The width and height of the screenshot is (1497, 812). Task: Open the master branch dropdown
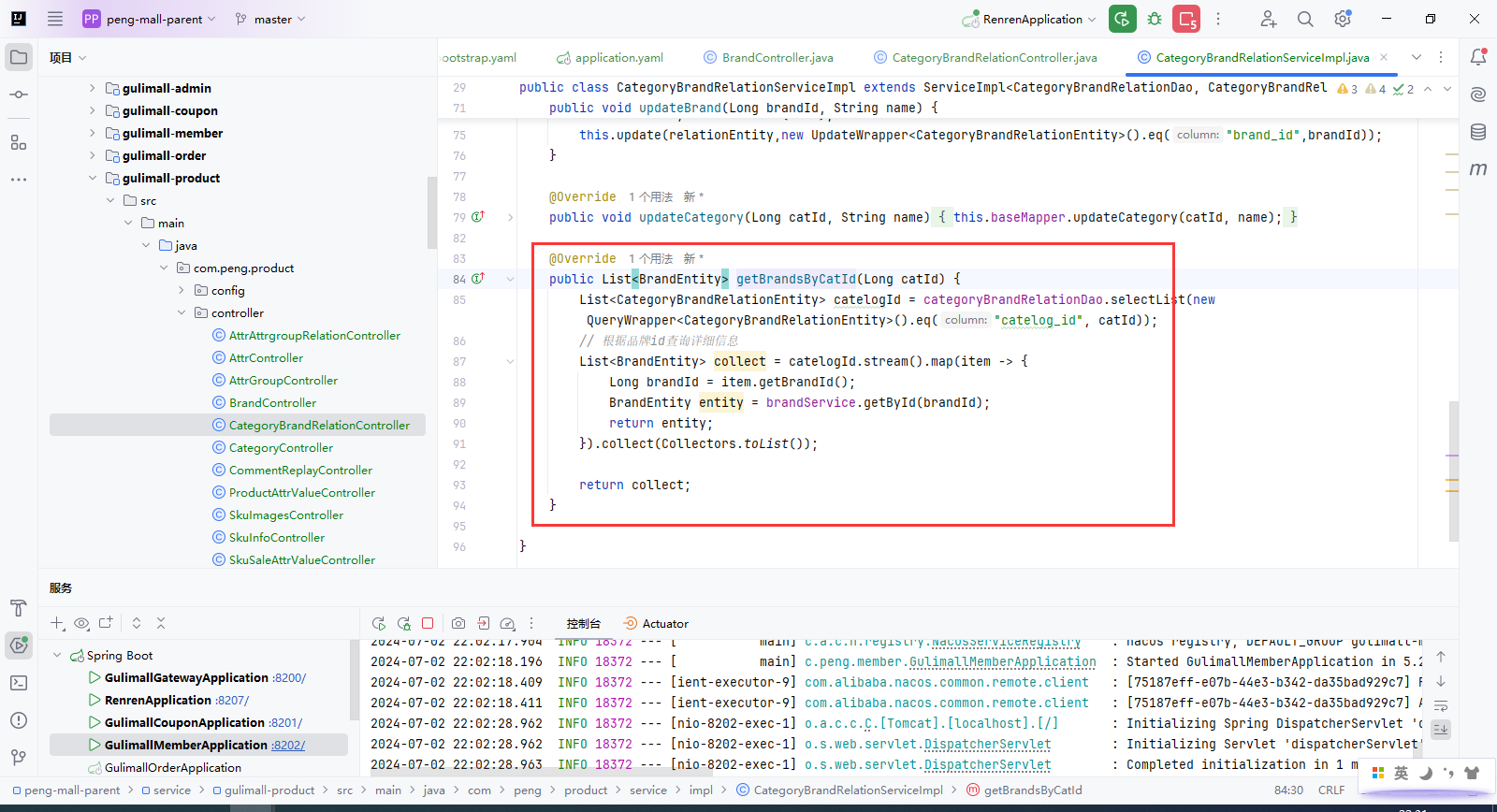pos(270,19)
